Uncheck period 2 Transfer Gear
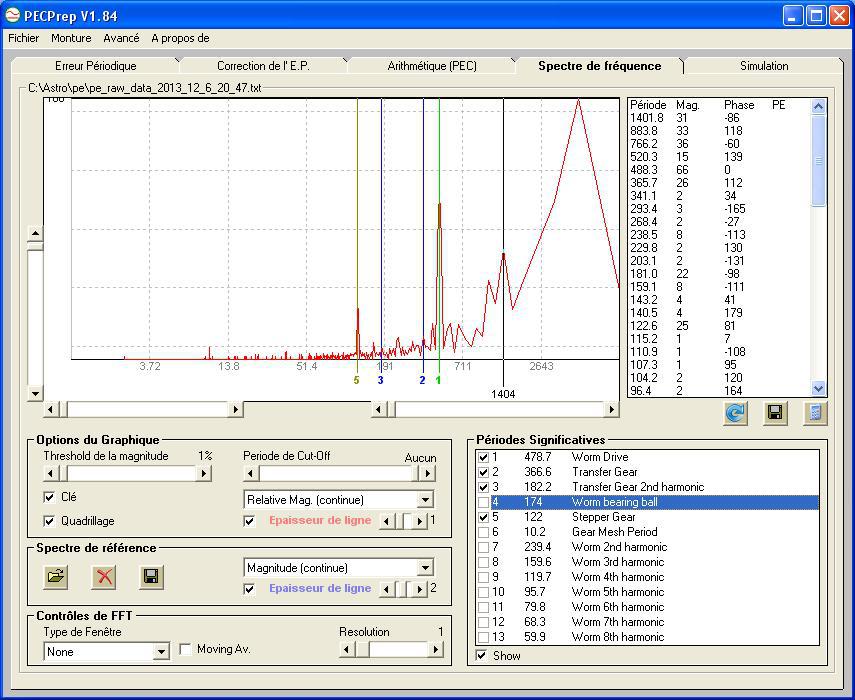This screenshot has width=855, height=700. [483, 472]
